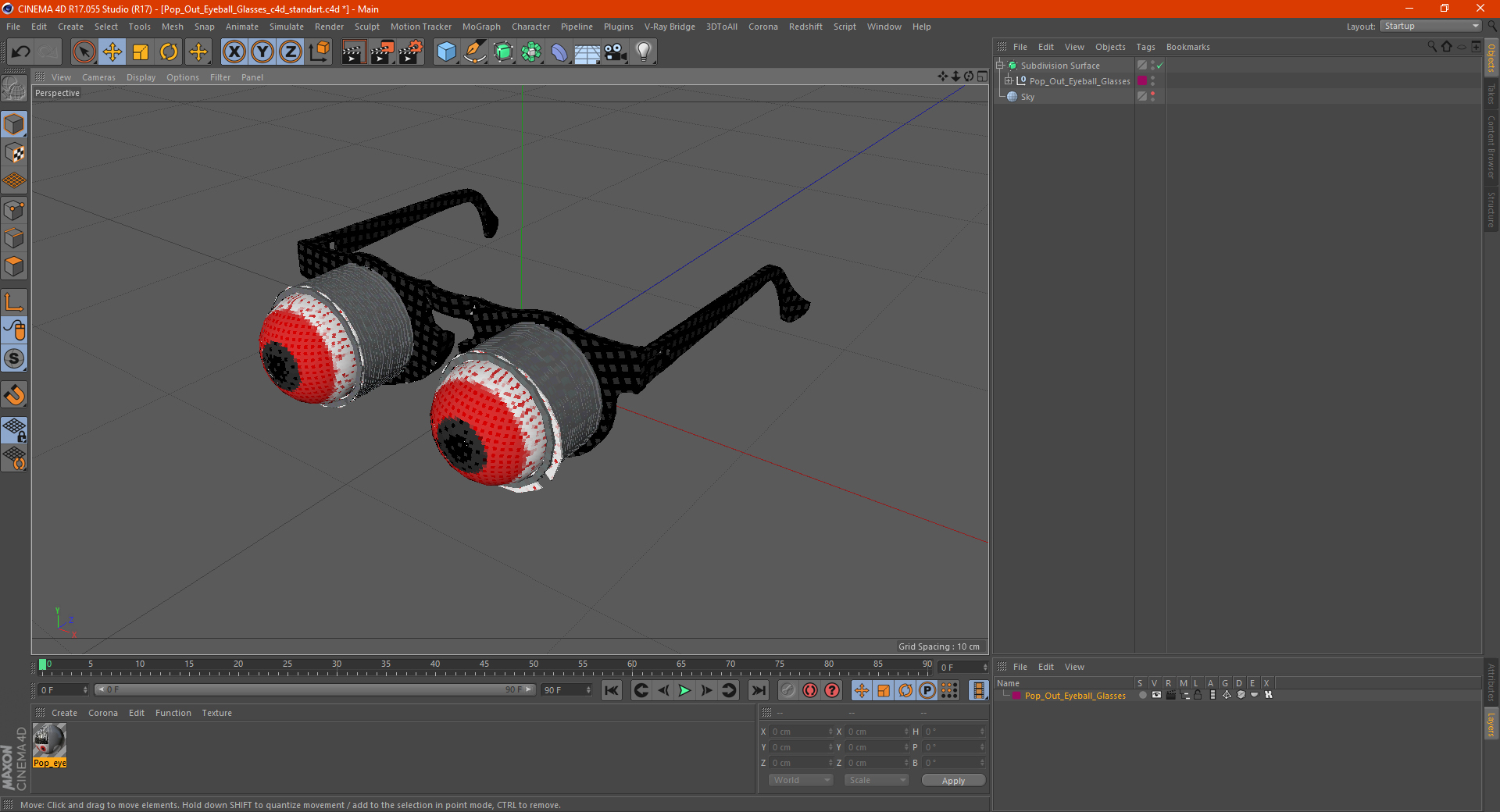The width and height of the screenshot is (1500, 812).
Task: Click the Undo arrow icon
Action: tap(20, 52)
